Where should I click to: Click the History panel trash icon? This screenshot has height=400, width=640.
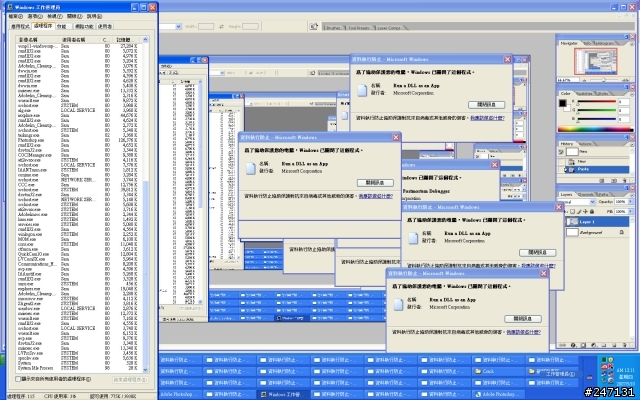click(624, 180)
